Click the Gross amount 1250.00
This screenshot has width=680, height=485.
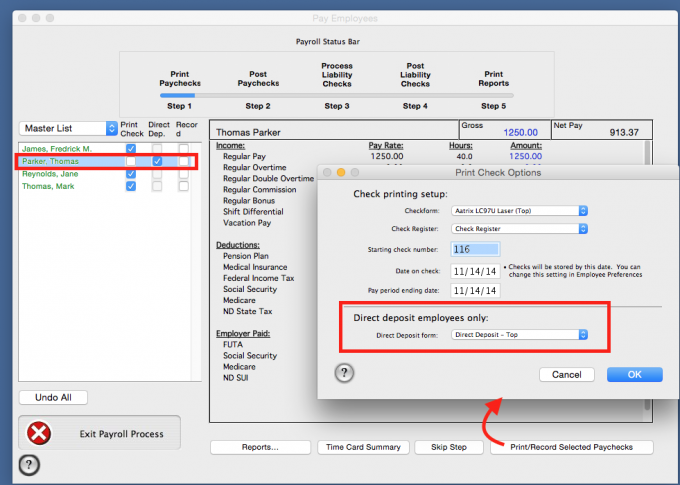[x=520, y=132]
